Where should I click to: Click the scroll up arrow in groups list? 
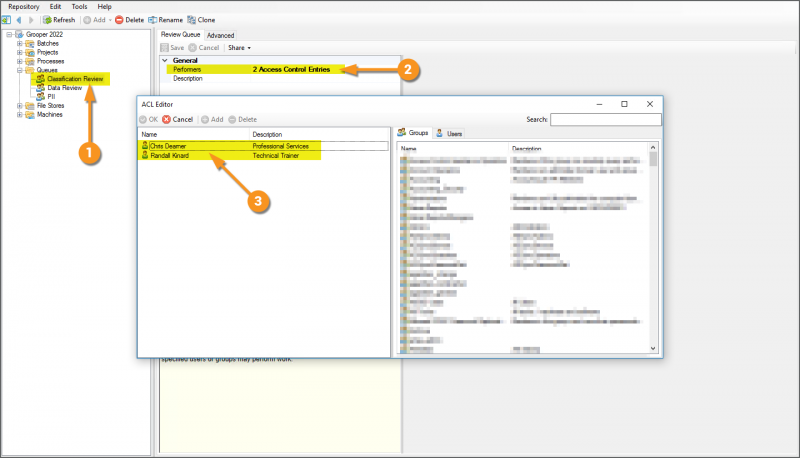click(653, 147)
